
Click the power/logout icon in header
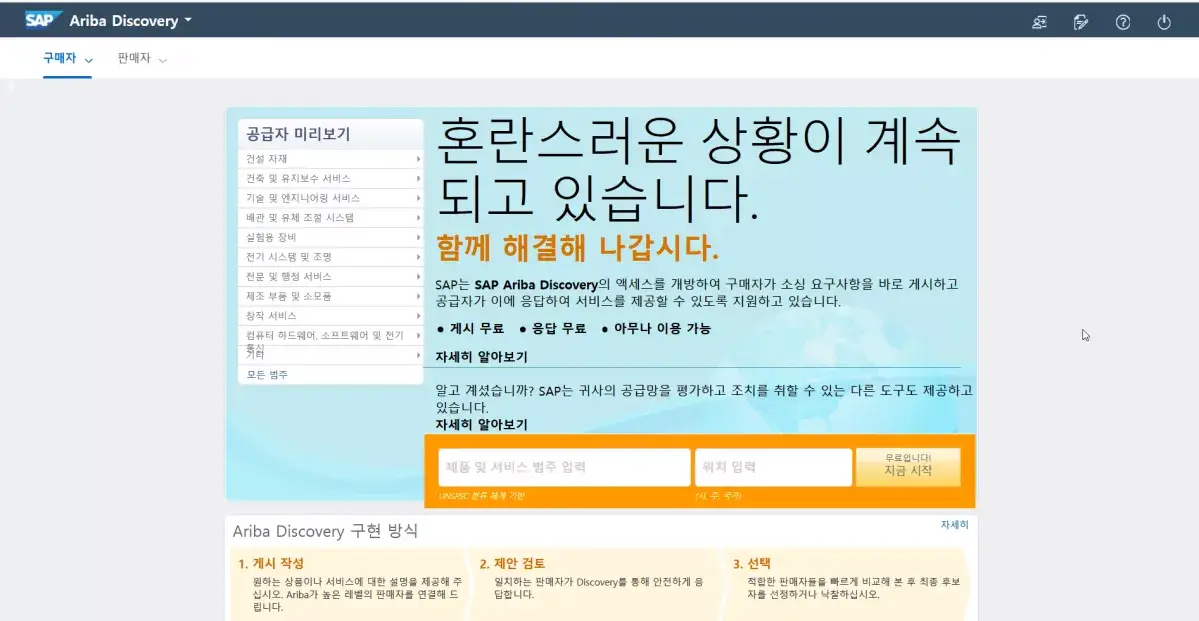(1164, 22)
